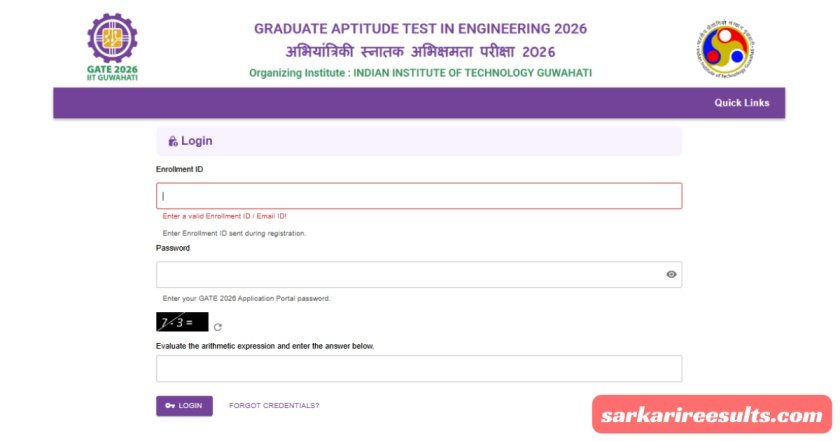Image resolution: width=840 pixels, height=441 pixels.
Task: Click into the Password field
Action: (410, 274)
